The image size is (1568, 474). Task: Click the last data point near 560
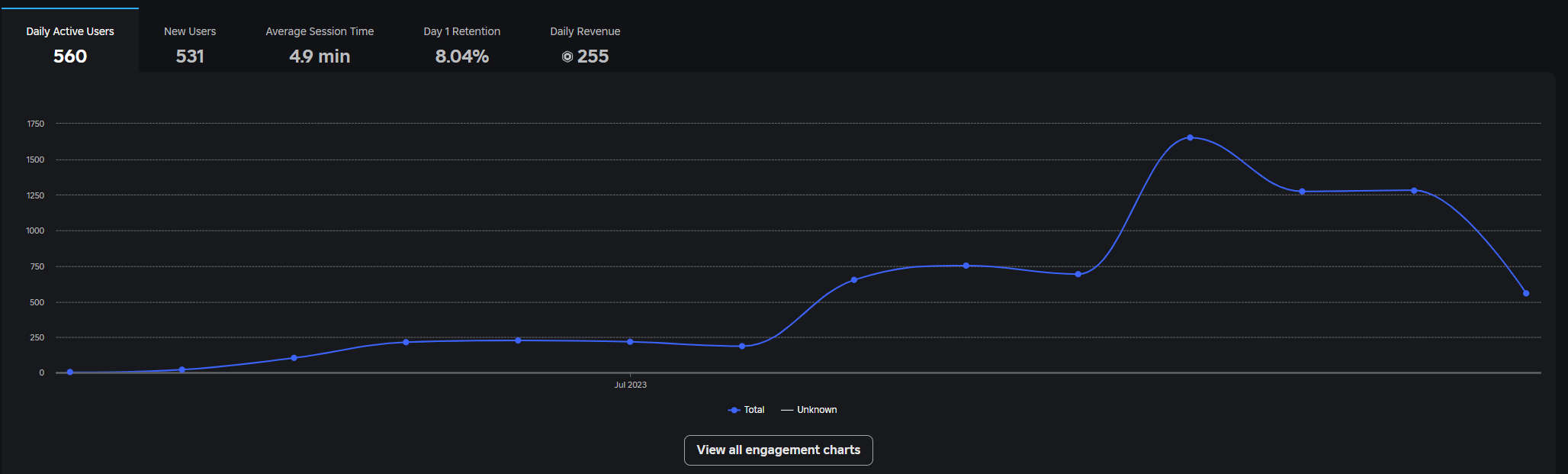(1526, 293)
